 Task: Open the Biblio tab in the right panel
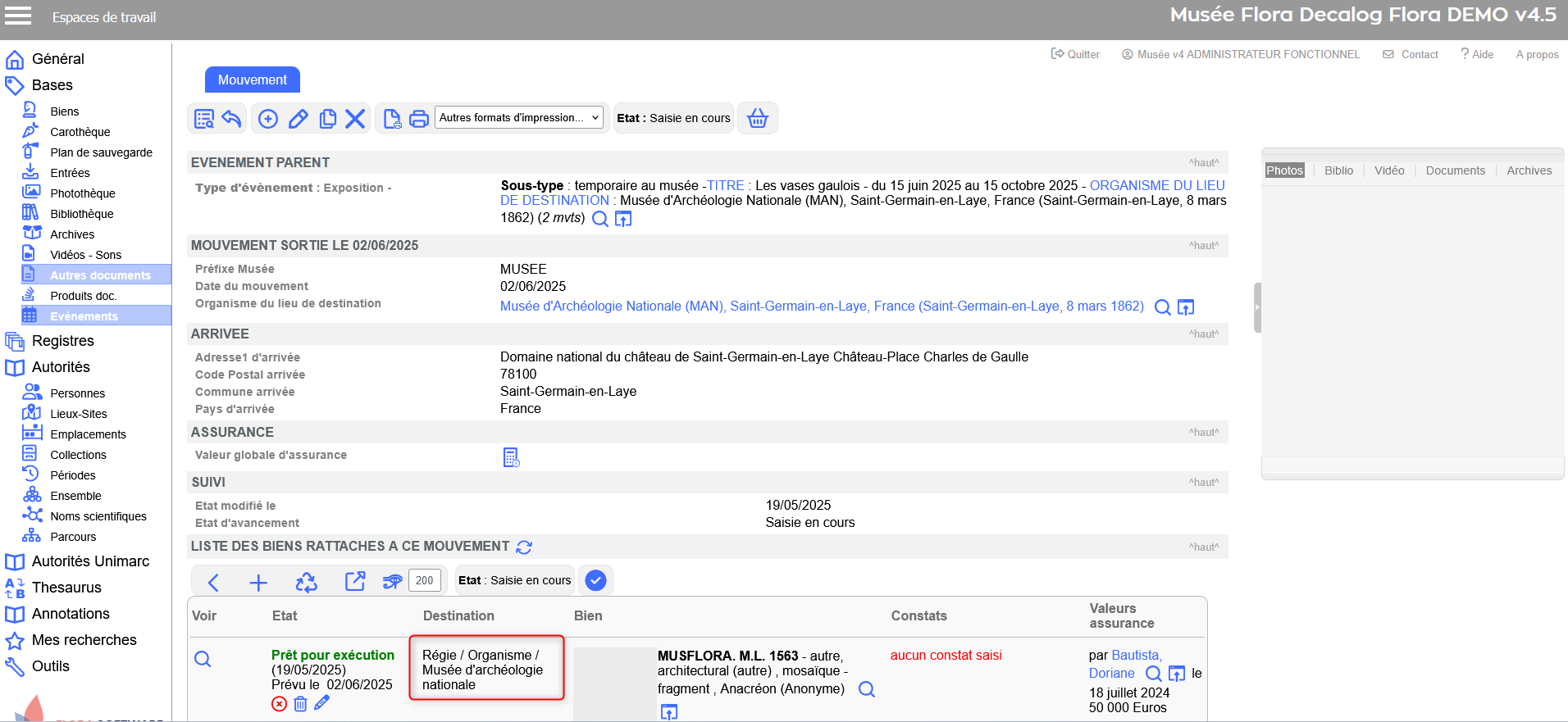(x=1338, y=170)
